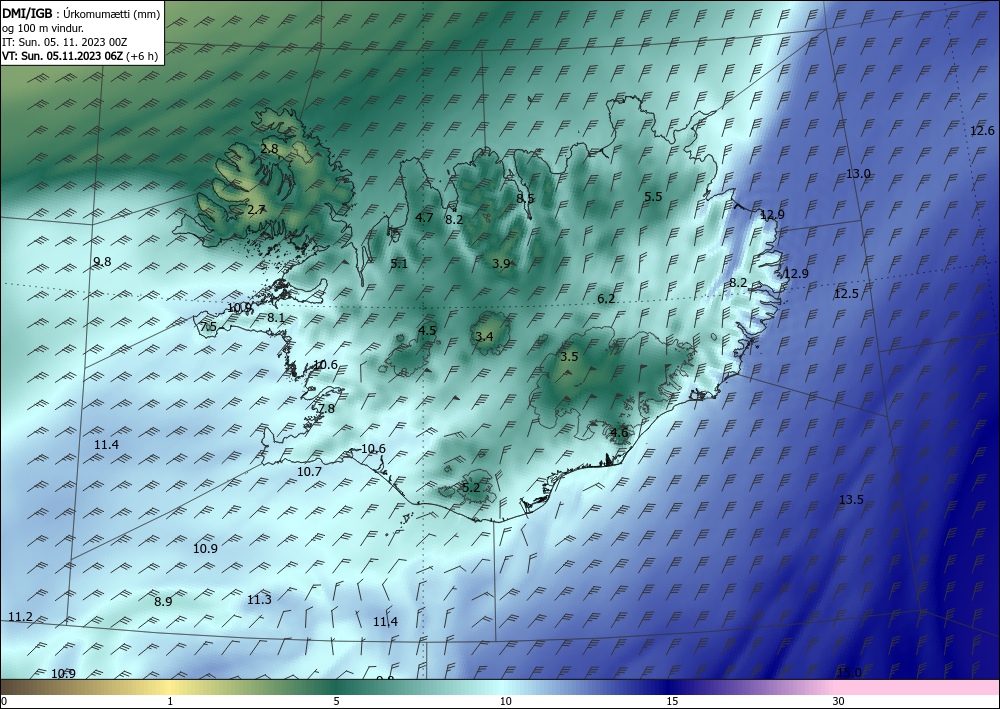Select the 6.2 value label
This screenshot has width=1000, height=709.
click(606, 298)
